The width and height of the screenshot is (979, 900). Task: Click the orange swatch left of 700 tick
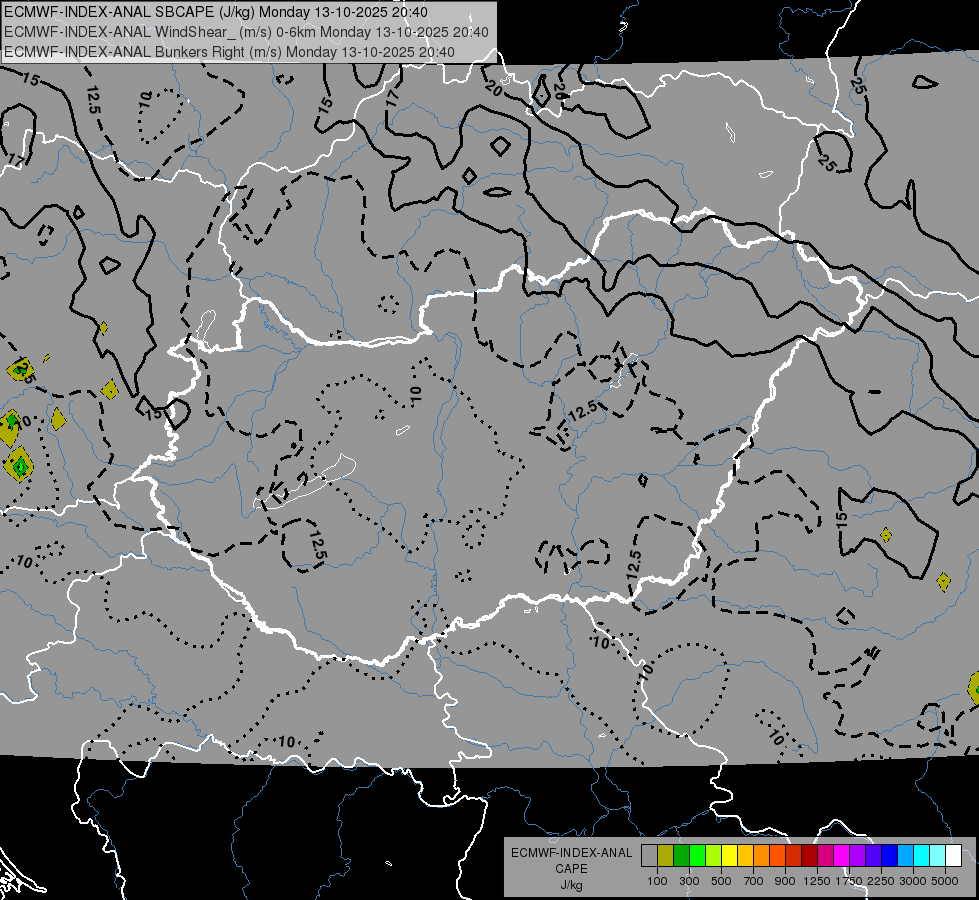[761, 856]
